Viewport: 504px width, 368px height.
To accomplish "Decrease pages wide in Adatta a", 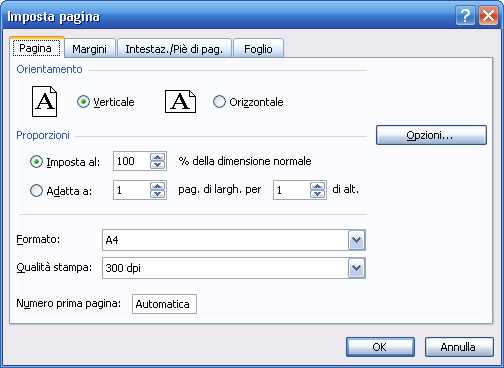I will pos(157,194).
